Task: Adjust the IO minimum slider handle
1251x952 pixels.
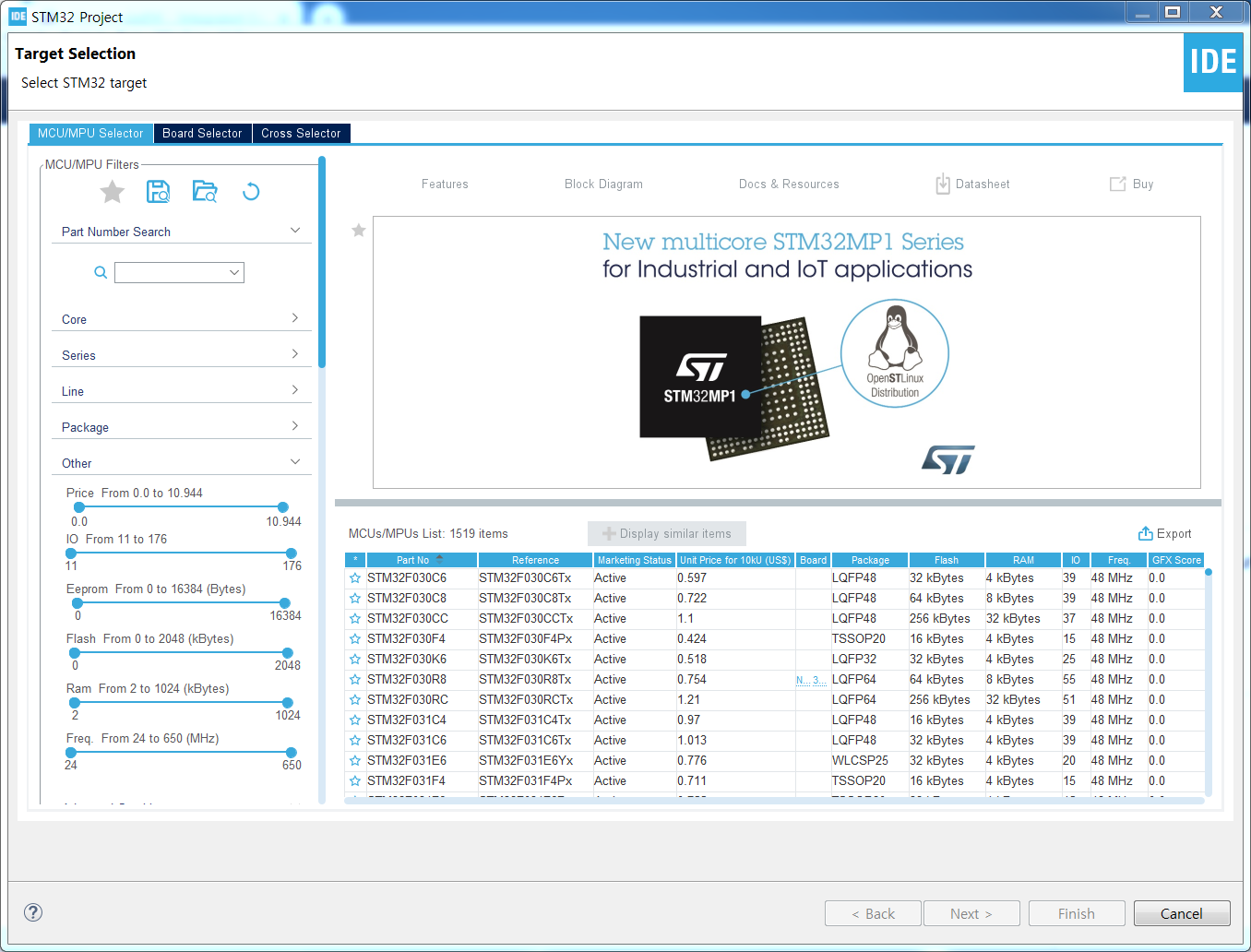Action: point(71,553)
